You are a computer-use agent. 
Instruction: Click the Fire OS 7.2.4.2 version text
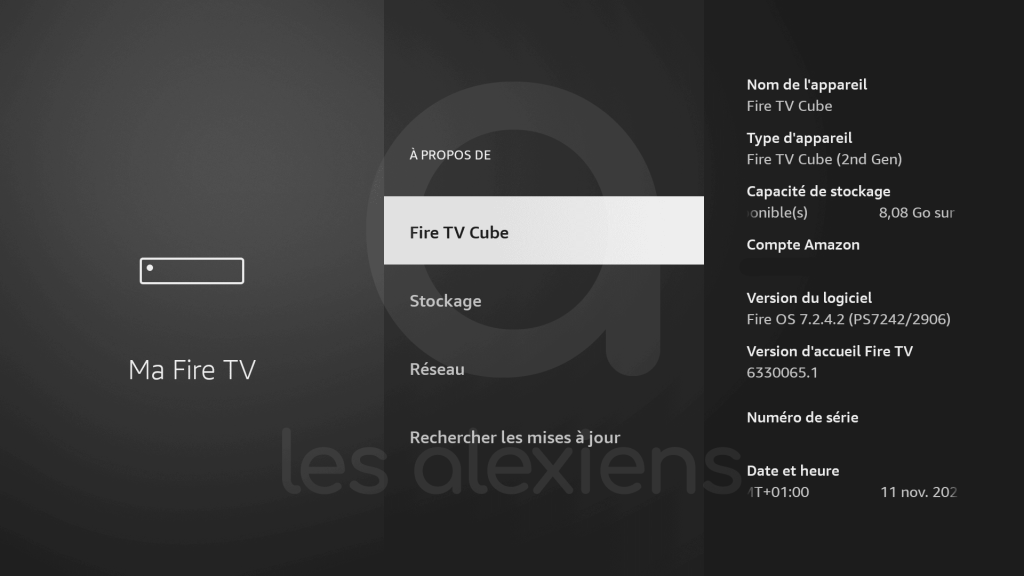pos(848,319)
